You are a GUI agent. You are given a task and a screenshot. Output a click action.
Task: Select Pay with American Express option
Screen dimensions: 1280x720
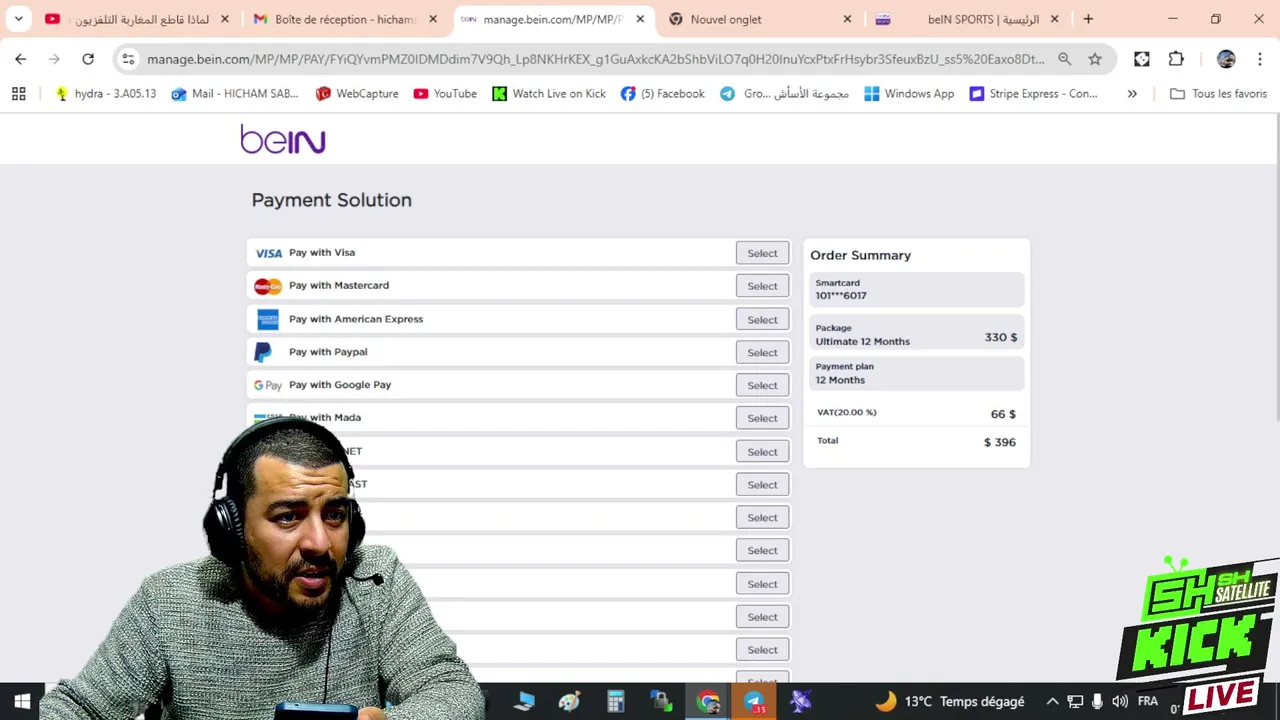click(x=762, y=320)
